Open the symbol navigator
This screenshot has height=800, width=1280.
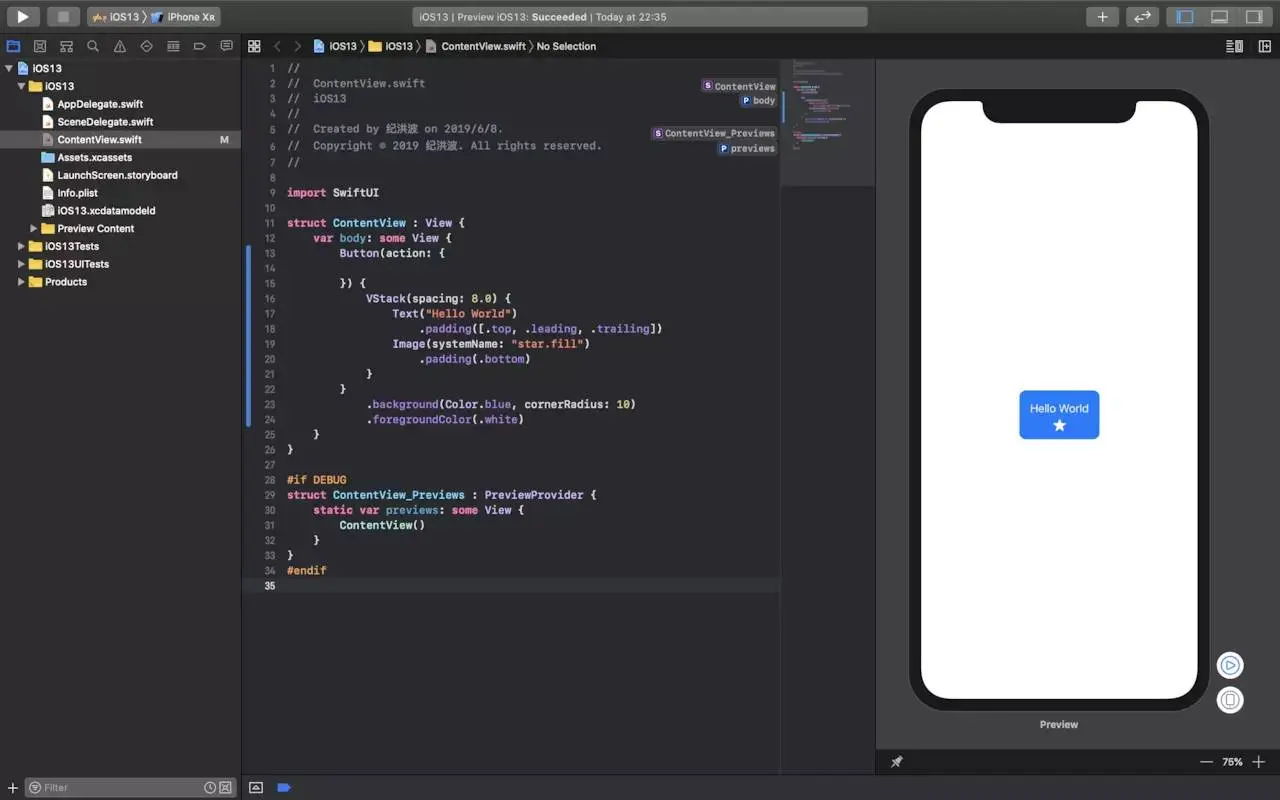point(66,46)
